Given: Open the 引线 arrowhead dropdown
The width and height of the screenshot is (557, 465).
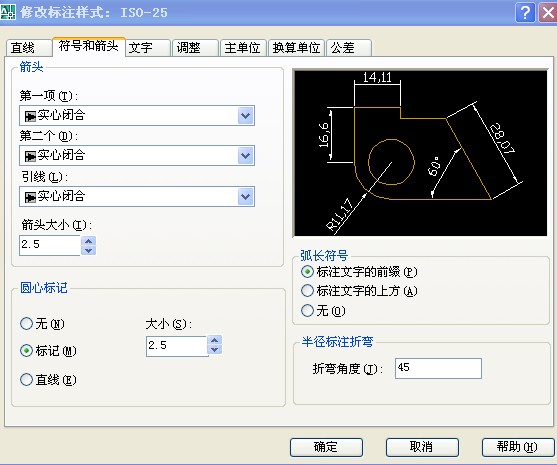Looking at the screenshot, I should click(246, 196).
